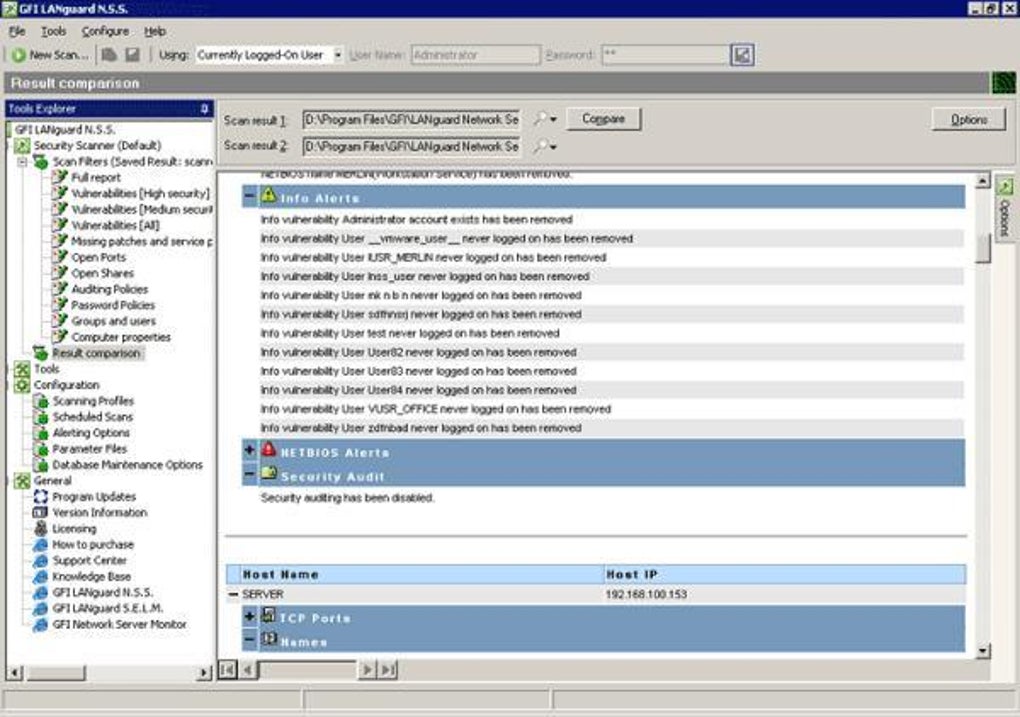1020x717 pixels.
Task: Open Knowledge Base link
Action: (92, 576)
